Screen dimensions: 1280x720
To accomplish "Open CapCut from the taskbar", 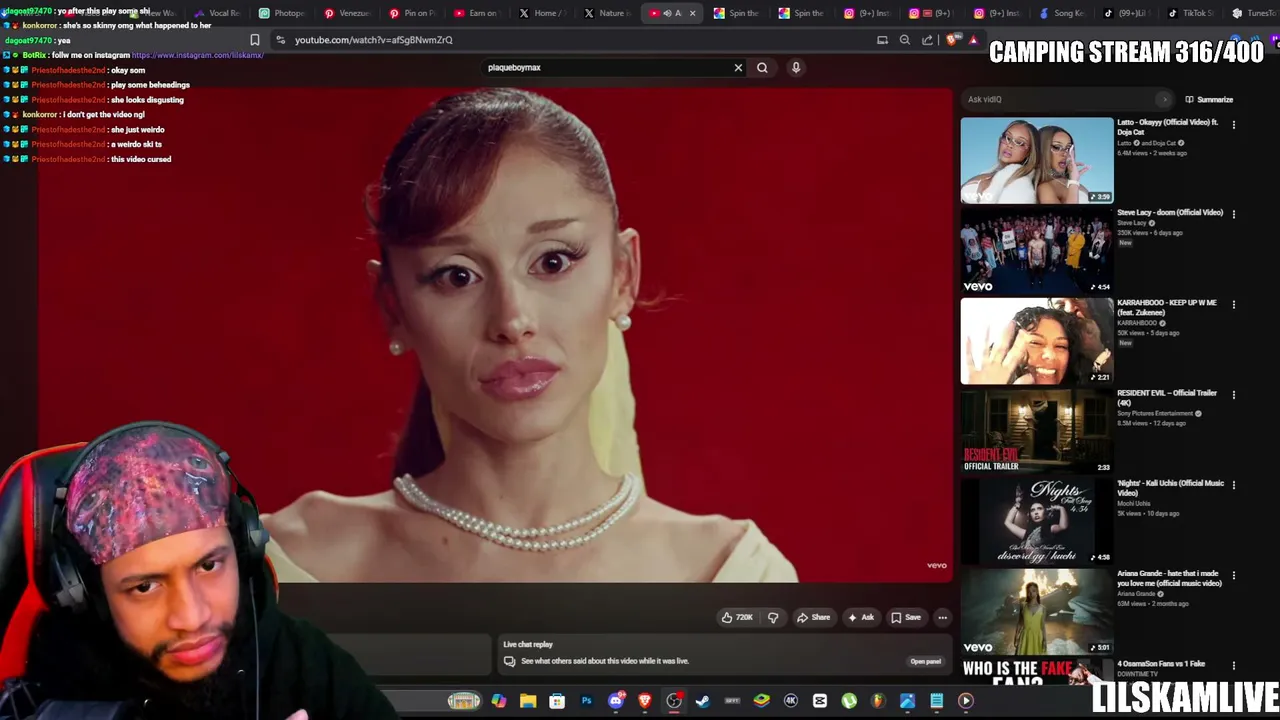I will coord(820,701).
